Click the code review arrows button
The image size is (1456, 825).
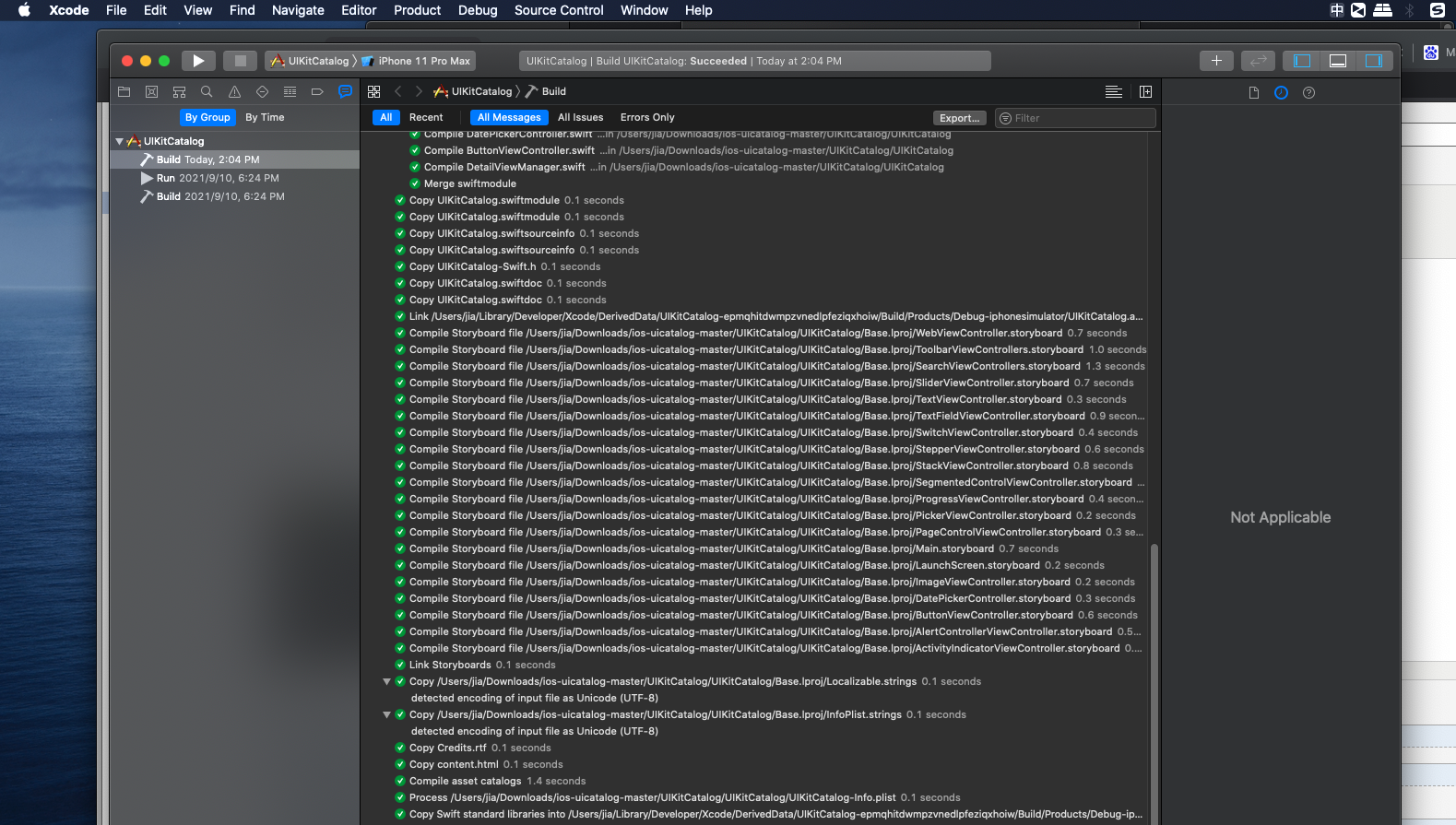pos(1258,61)
